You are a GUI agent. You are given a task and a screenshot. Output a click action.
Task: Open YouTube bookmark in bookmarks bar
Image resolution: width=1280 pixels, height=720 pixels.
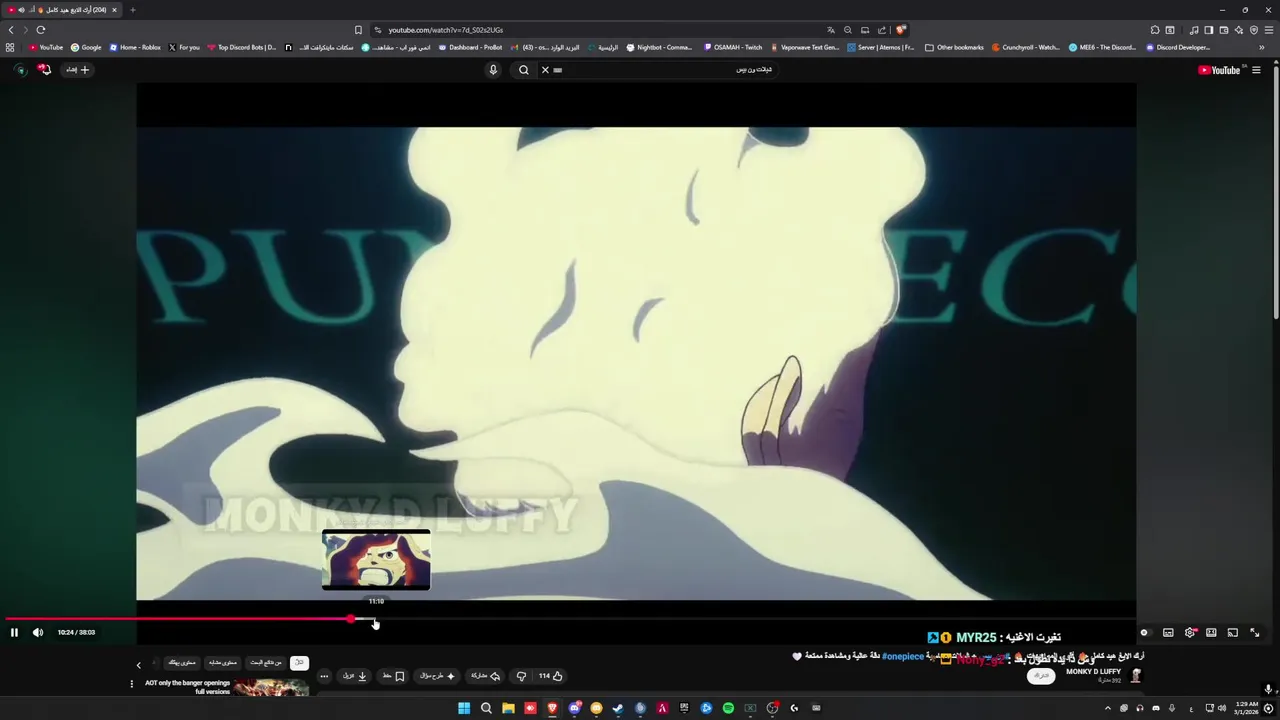[x=45, y=47]
